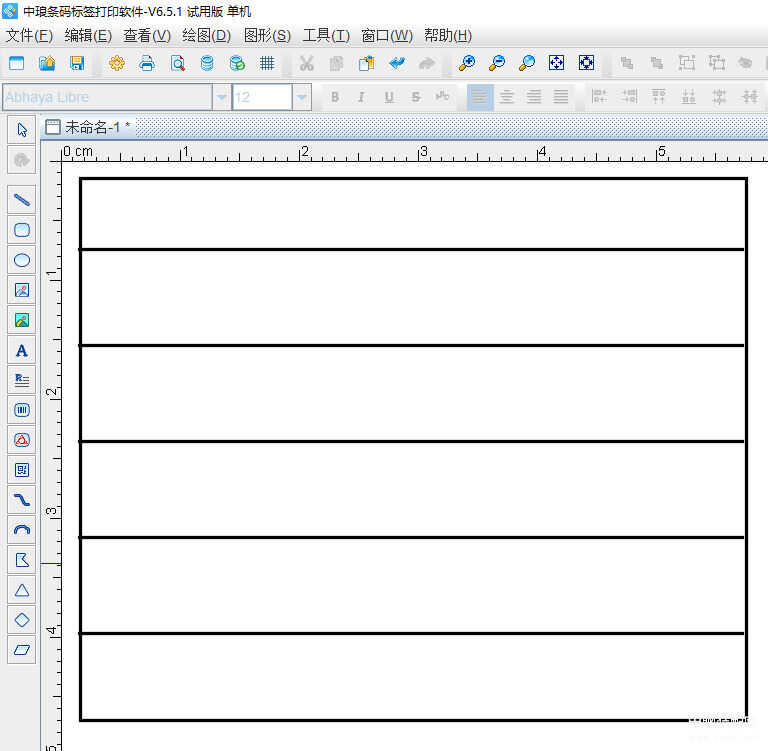768x751 pixels.
Task: Click the fit-to-window zoom icon
Action: (556, 63)
